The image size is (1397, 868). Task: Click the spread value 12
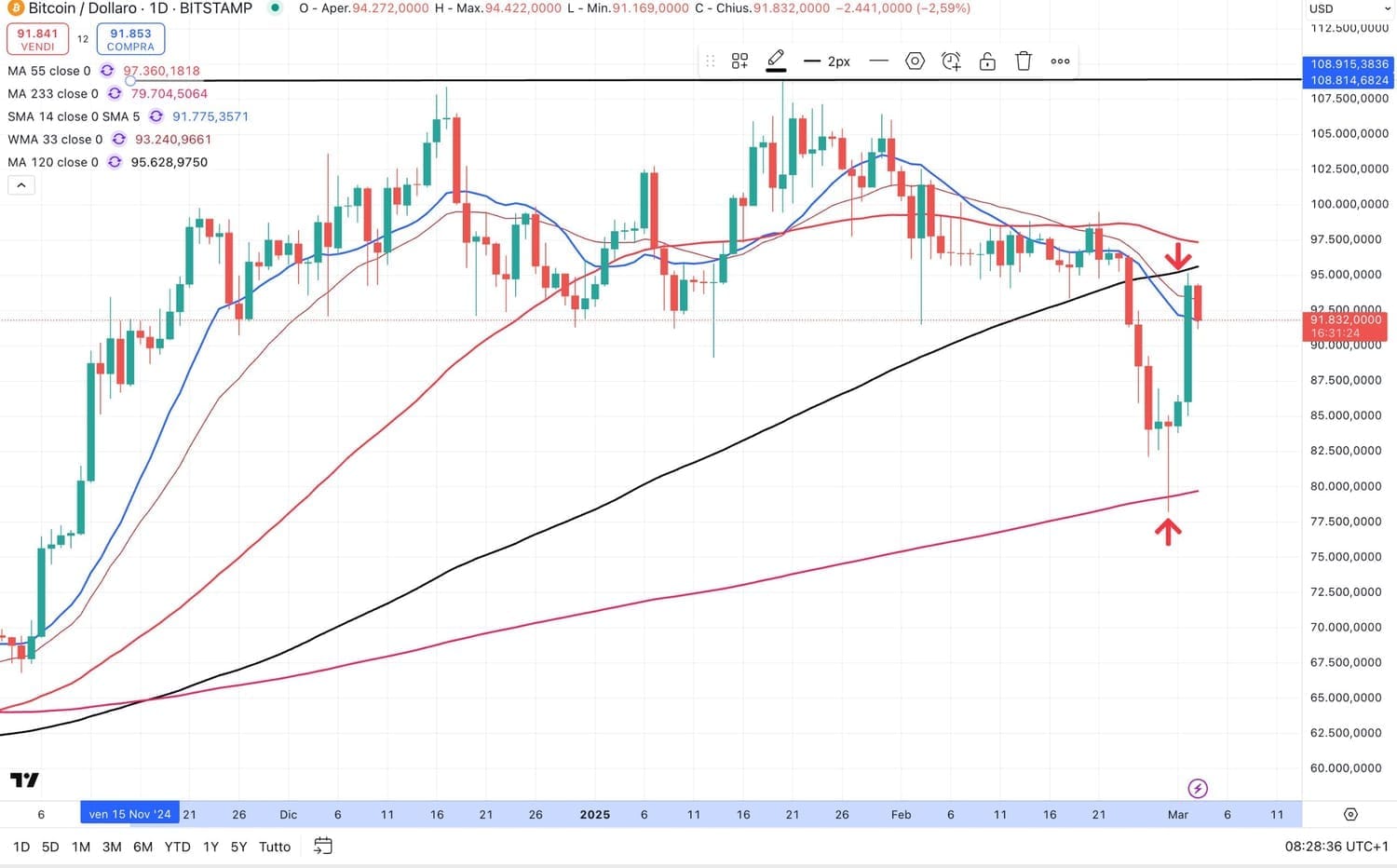83,39
